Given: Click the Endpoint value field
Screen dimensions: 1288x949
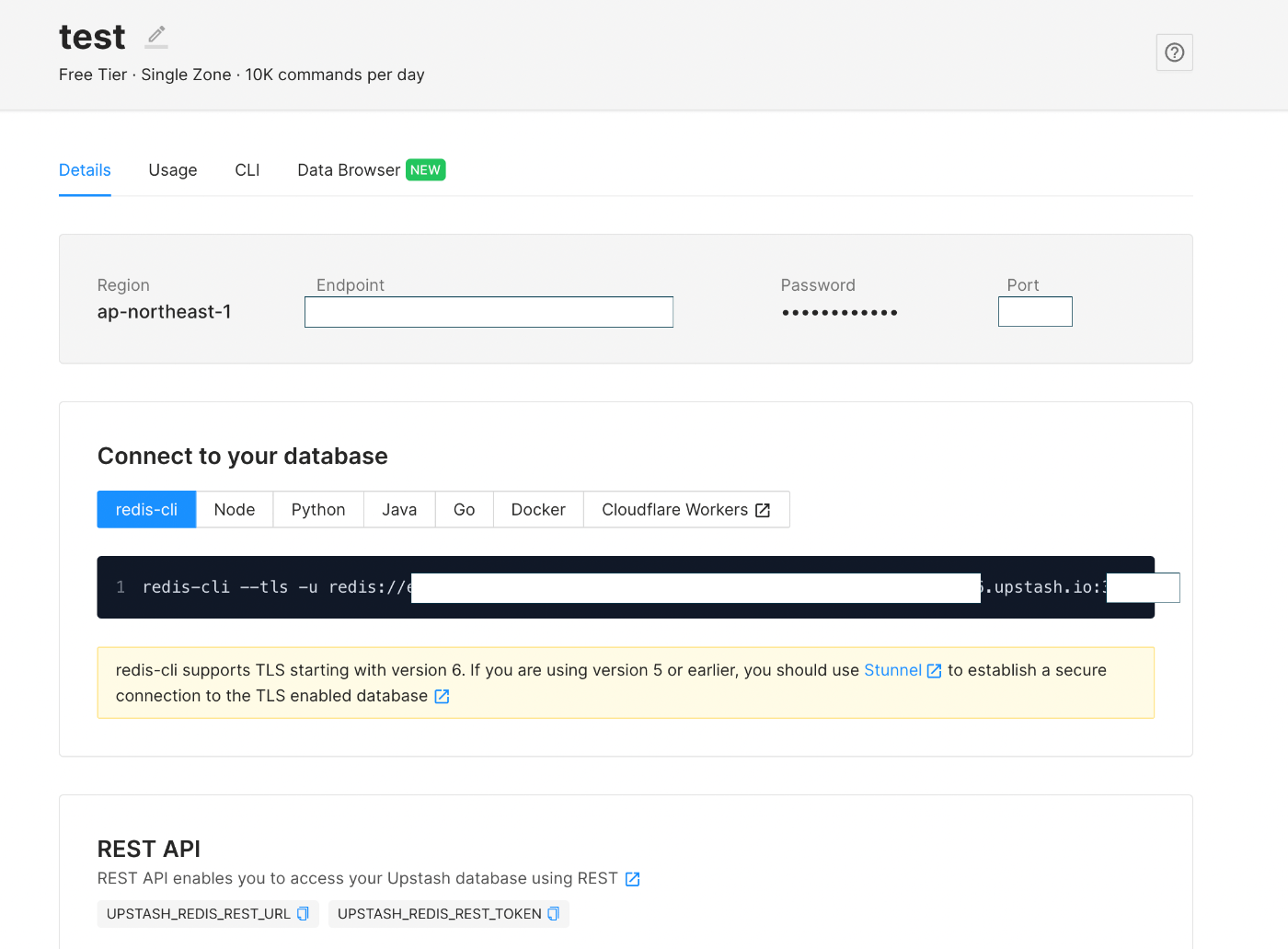Looking at the screenshot, I should [x=489, y=312].
